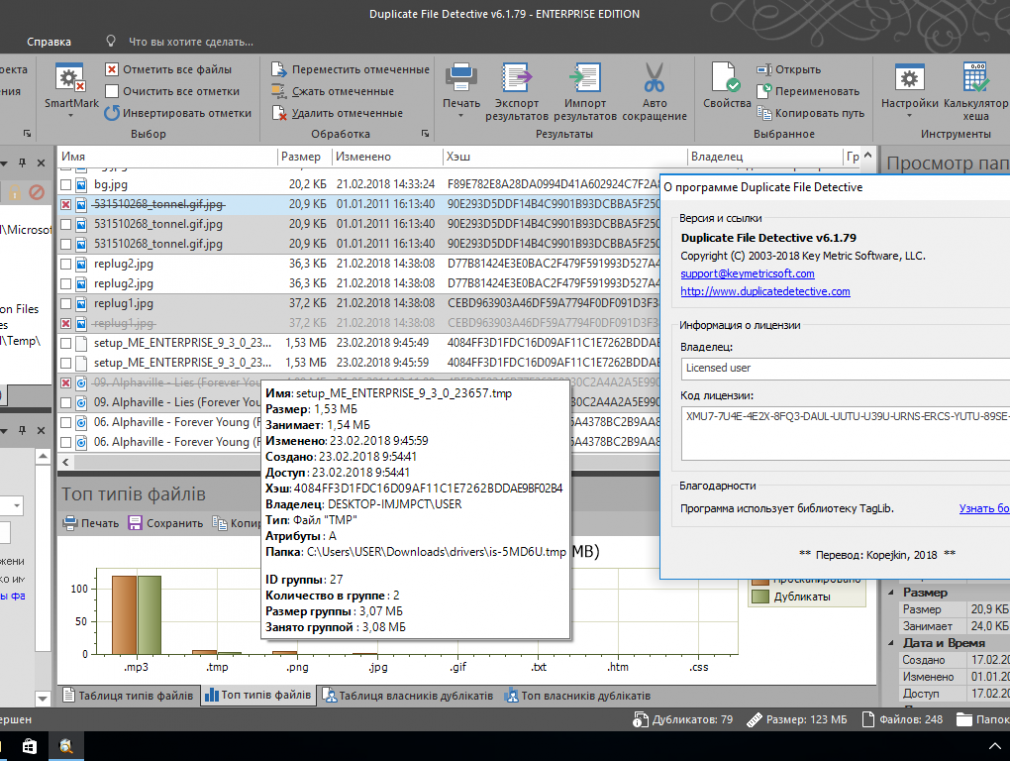Screen dimensions: 1010x761
Task: Expand the Print (Печать) dropdown arrow
Action: [x=461, y=116]
